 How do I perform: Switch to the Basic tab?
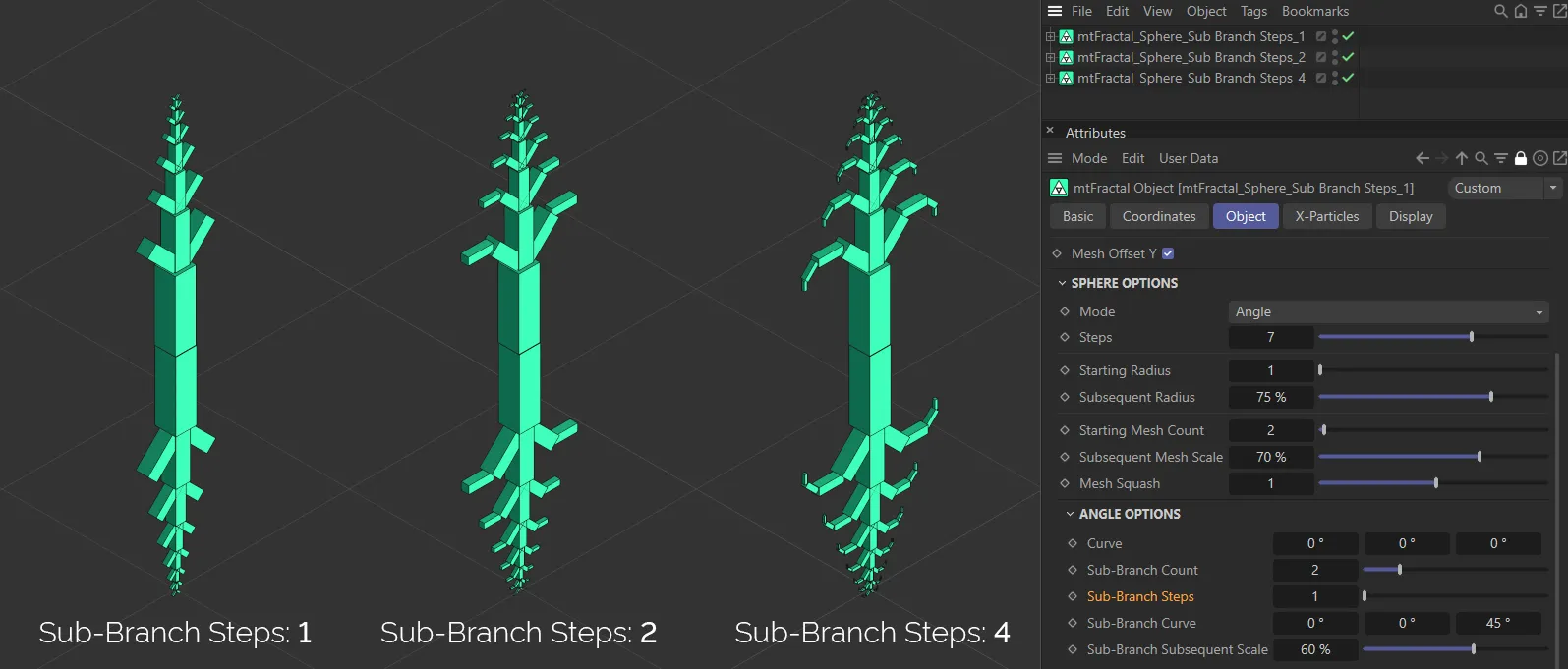point(1077,216)
